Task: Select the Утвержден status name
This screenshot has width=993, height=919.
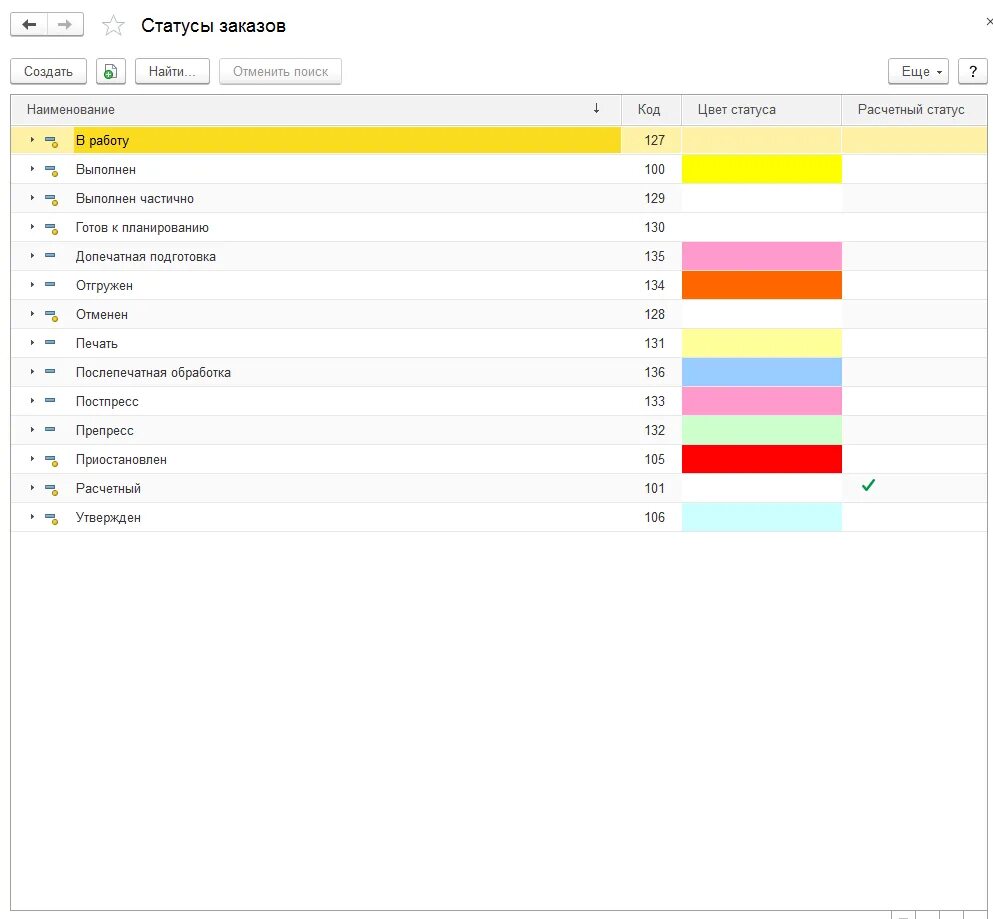Action: [108, 517]
